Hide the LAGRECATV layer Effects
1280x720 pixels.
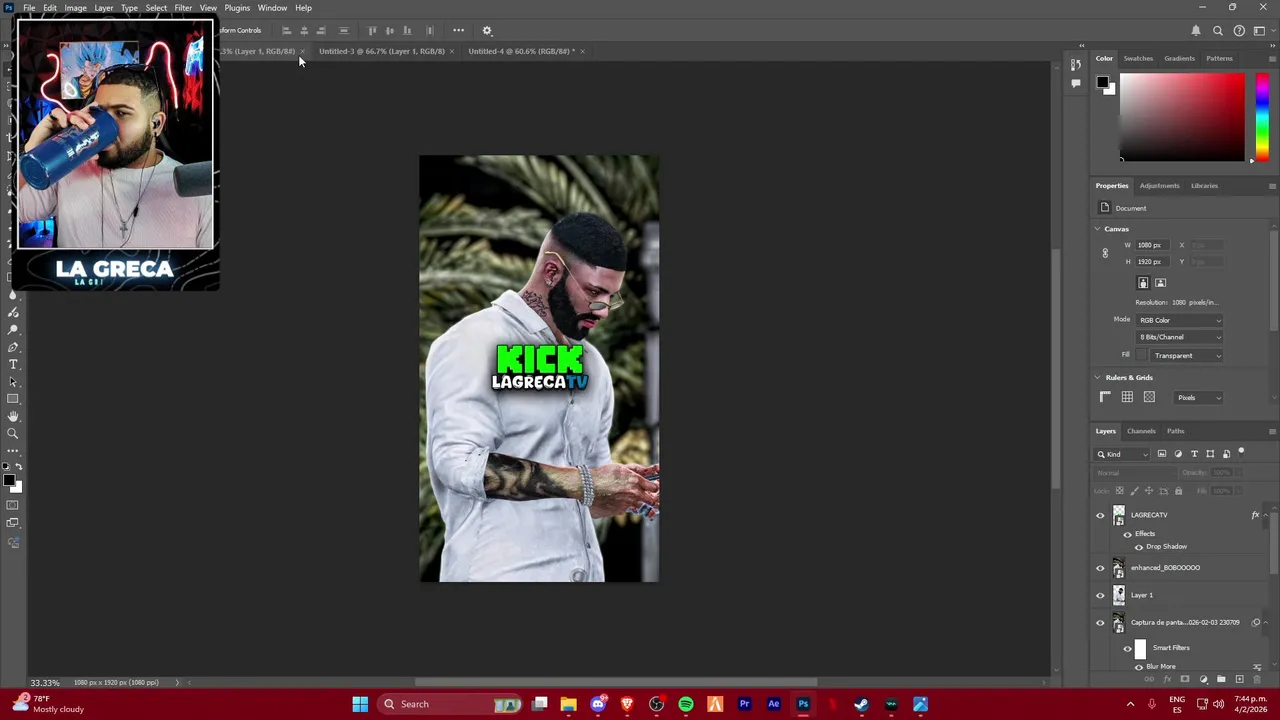(x=1127, y=534)
